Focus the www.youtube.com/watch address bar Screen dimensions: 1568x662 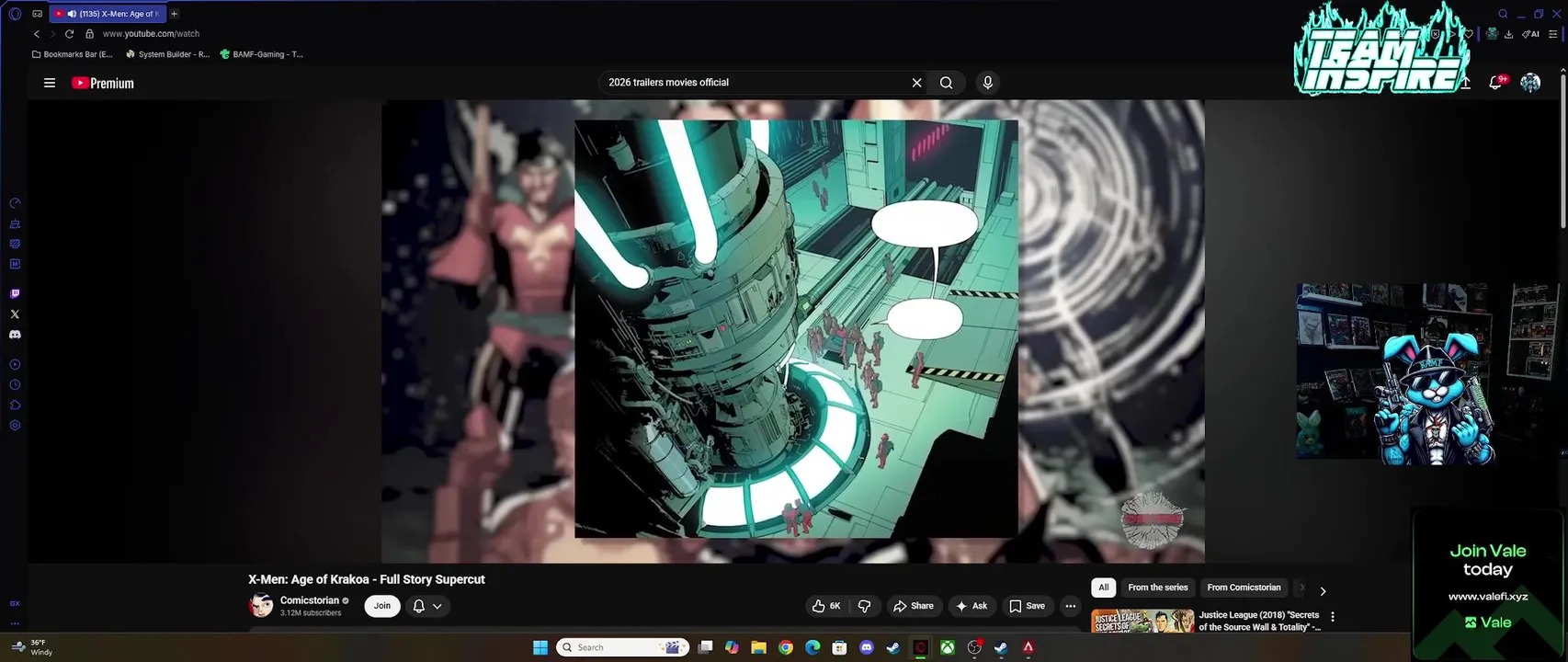[x=151, y=34]
